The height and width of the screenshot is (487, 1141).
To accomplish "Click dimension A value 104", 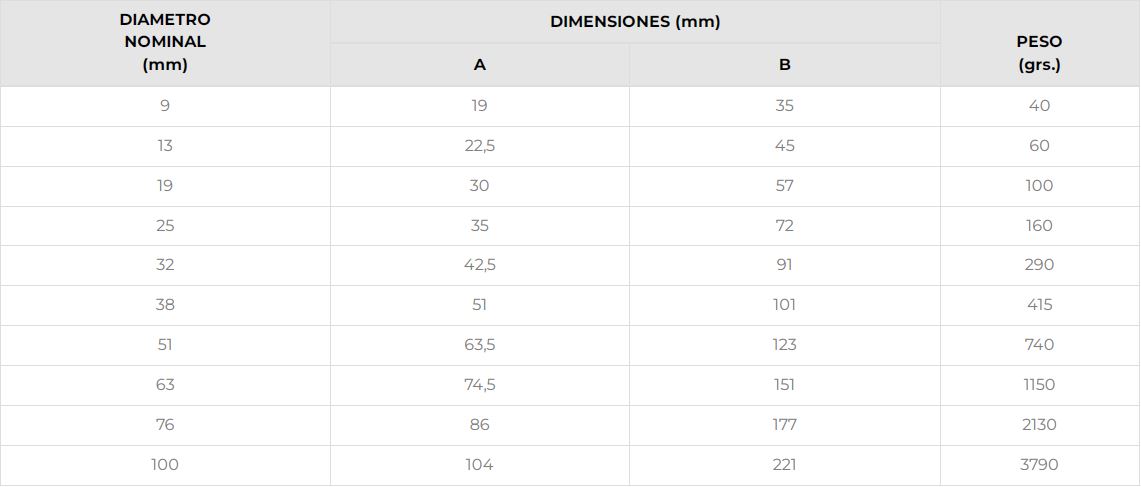I will pyautogui.click(x=480, y=465).
